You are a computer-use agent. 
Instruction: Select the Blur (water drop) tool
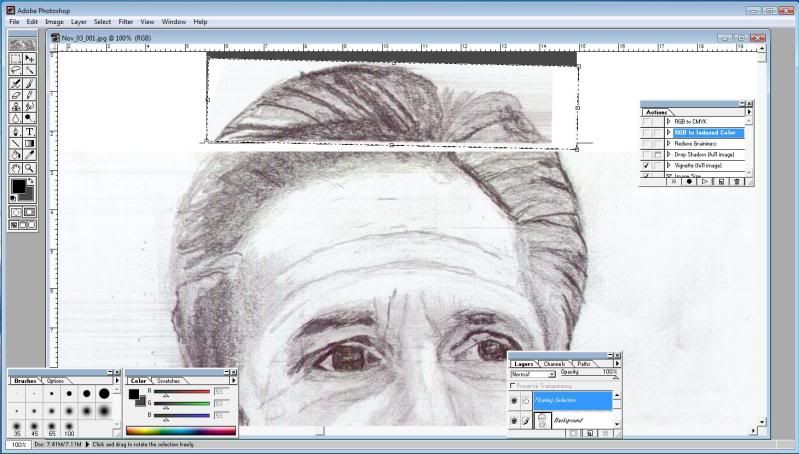pyautogui.click(x=16, y=118)
